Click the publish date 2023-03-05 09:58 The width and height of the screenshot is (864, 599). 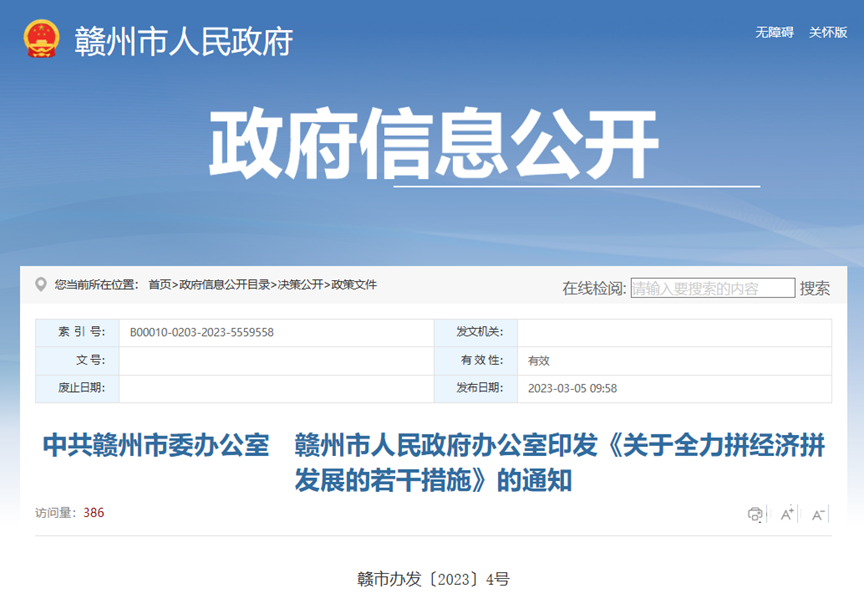point(572,388)
